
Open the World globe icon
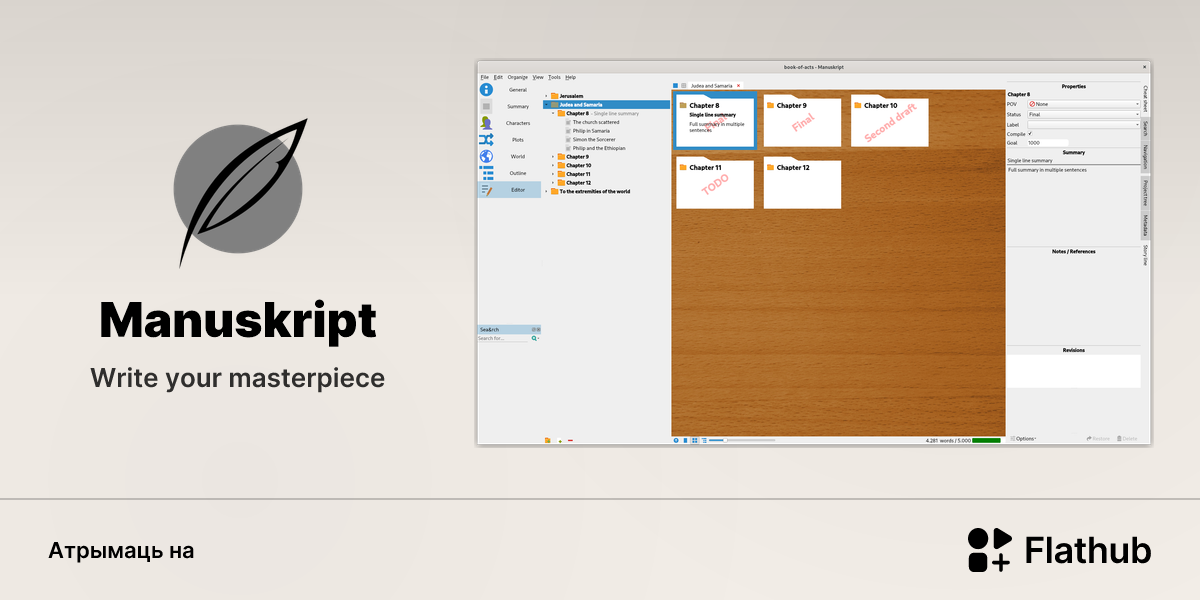(486, 156)
